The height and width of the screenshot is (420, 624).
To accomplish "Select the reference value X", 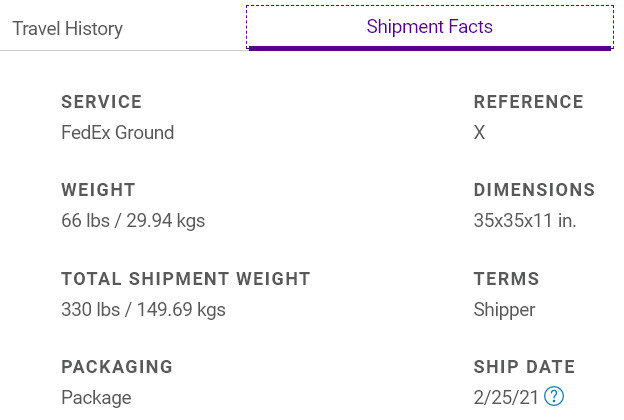I will (x=479, y=133).
